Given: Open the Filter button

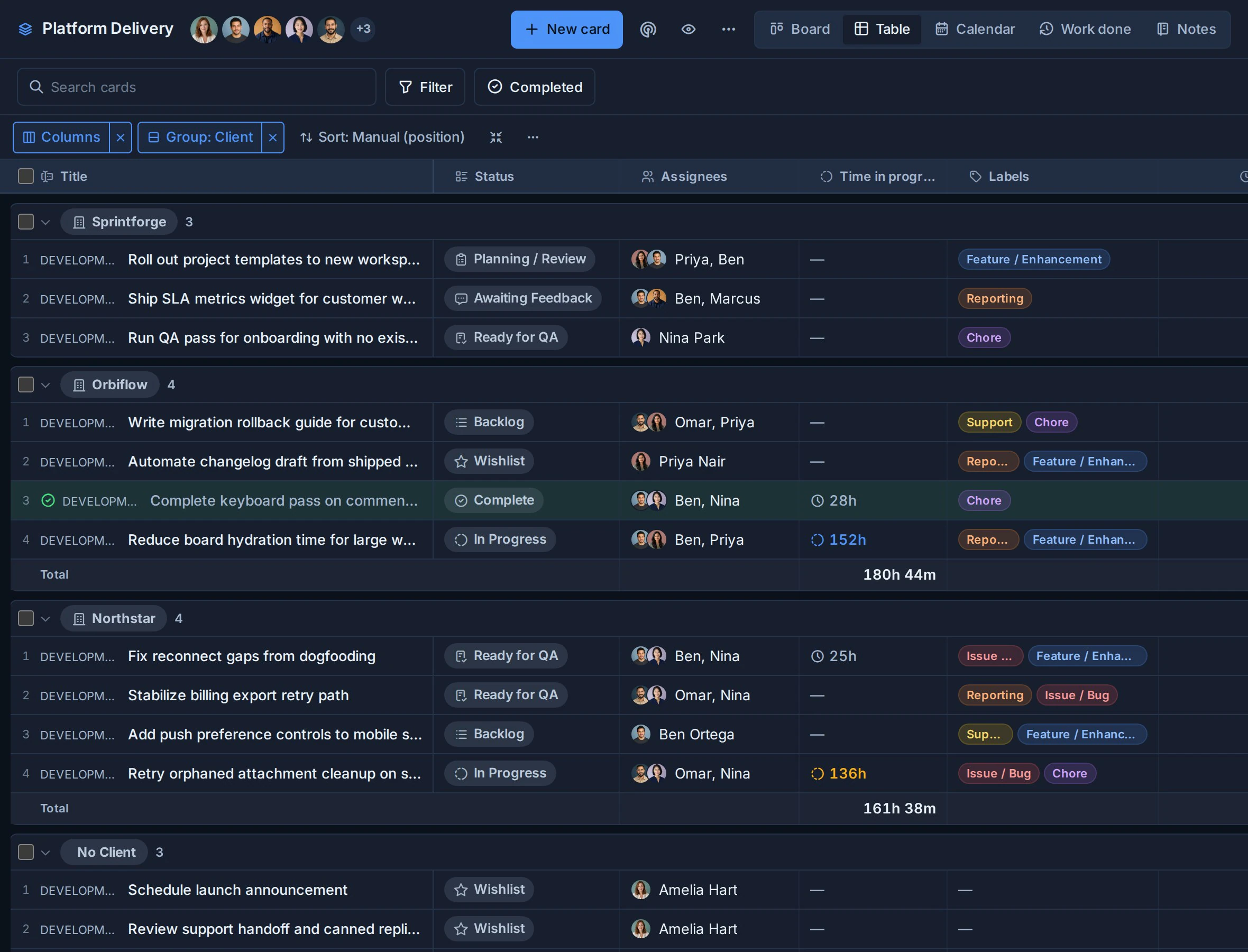Looking at the screenshot, I should [x=425, y=87].
